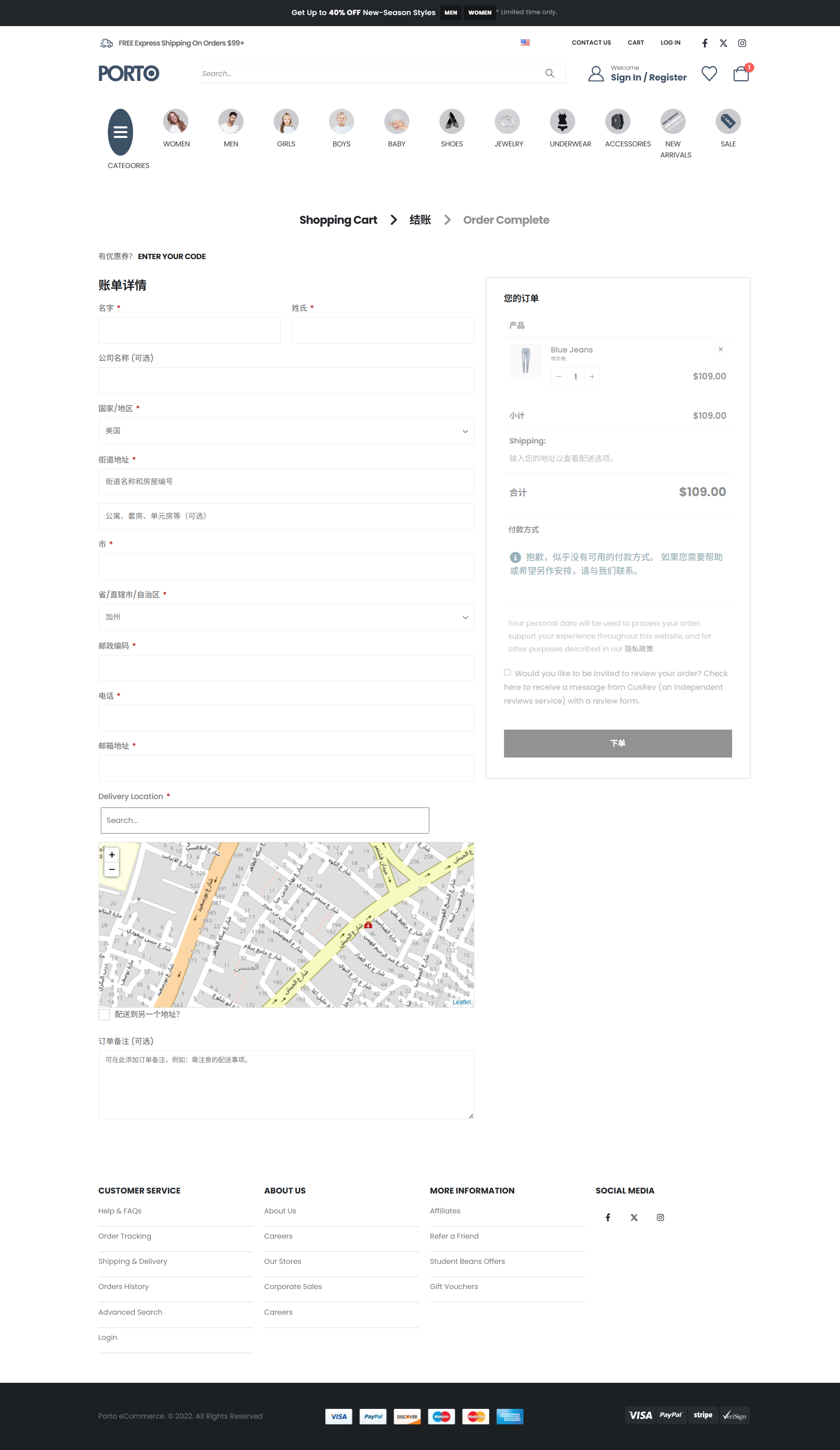
Task: Click the Delivery Location search field
Action: (265, 820)
